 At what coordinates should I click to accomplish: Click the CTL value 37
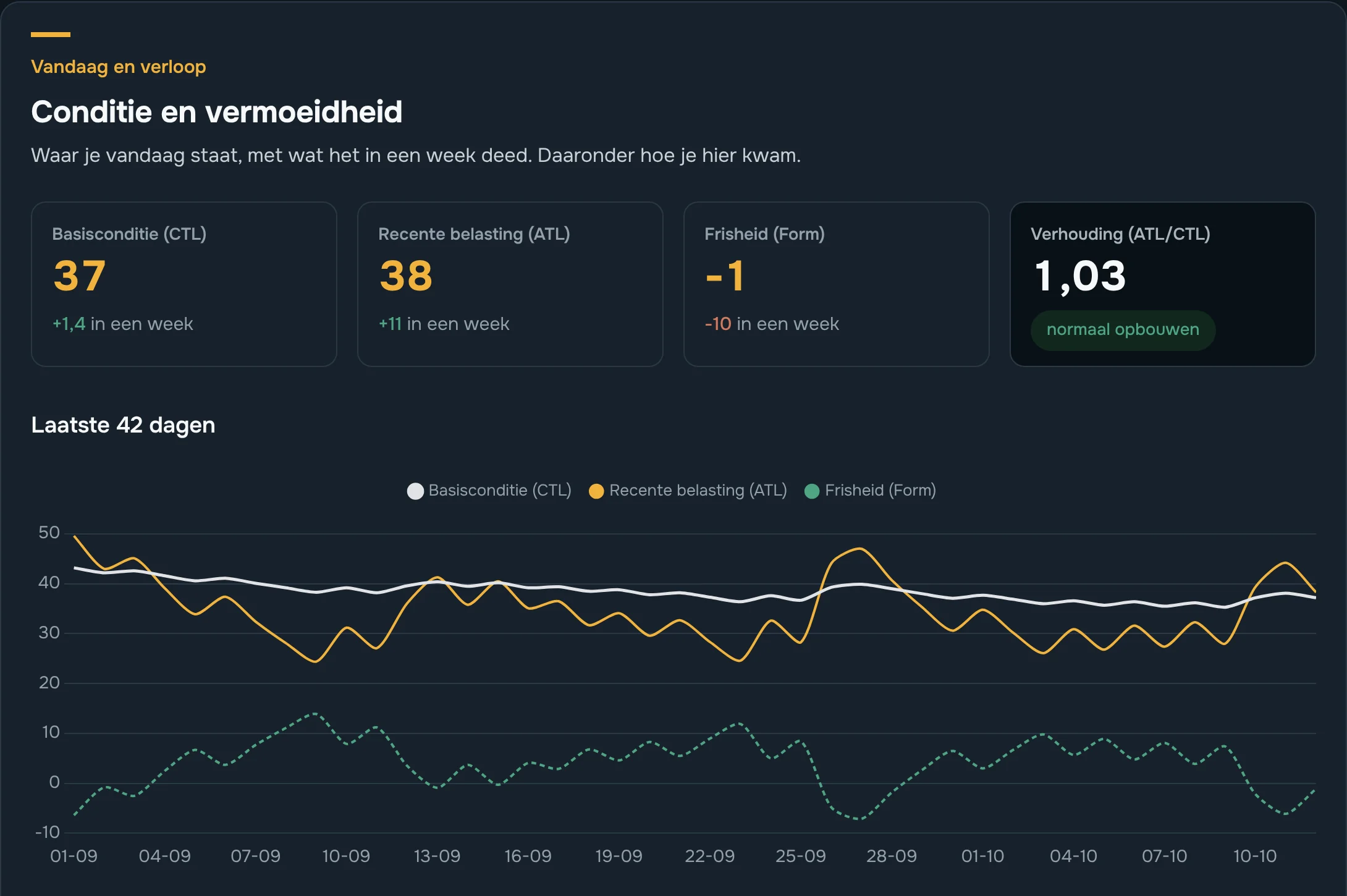pyautogui.click(x=80, y=276)
